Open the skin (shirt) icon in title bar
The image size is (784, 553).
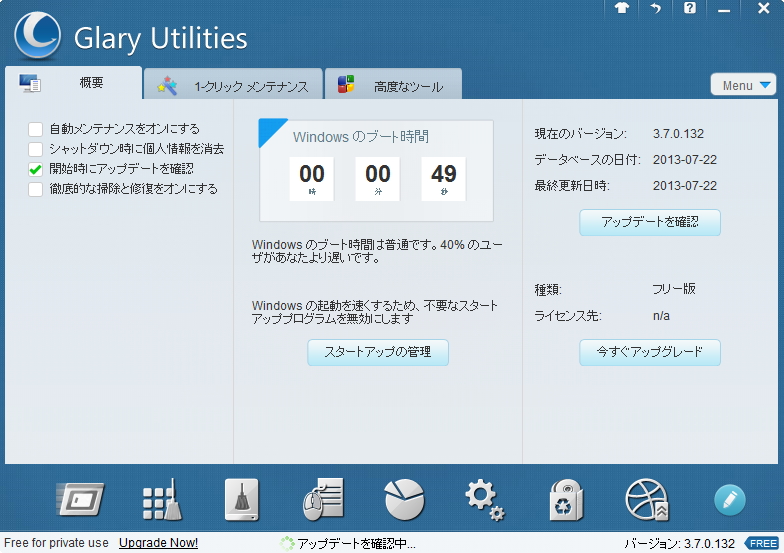click(x=622, y=8)
